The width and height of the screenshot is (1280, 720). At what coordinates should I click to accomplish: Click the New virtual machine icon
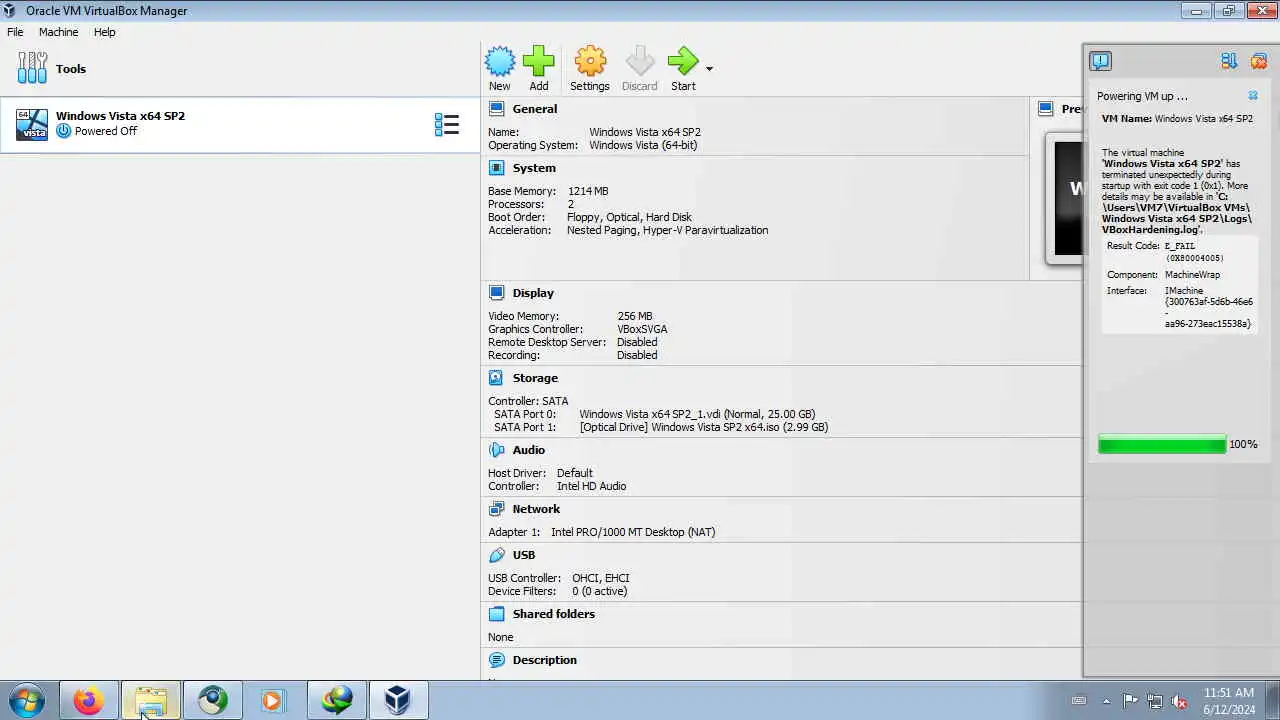pos(500,62)
